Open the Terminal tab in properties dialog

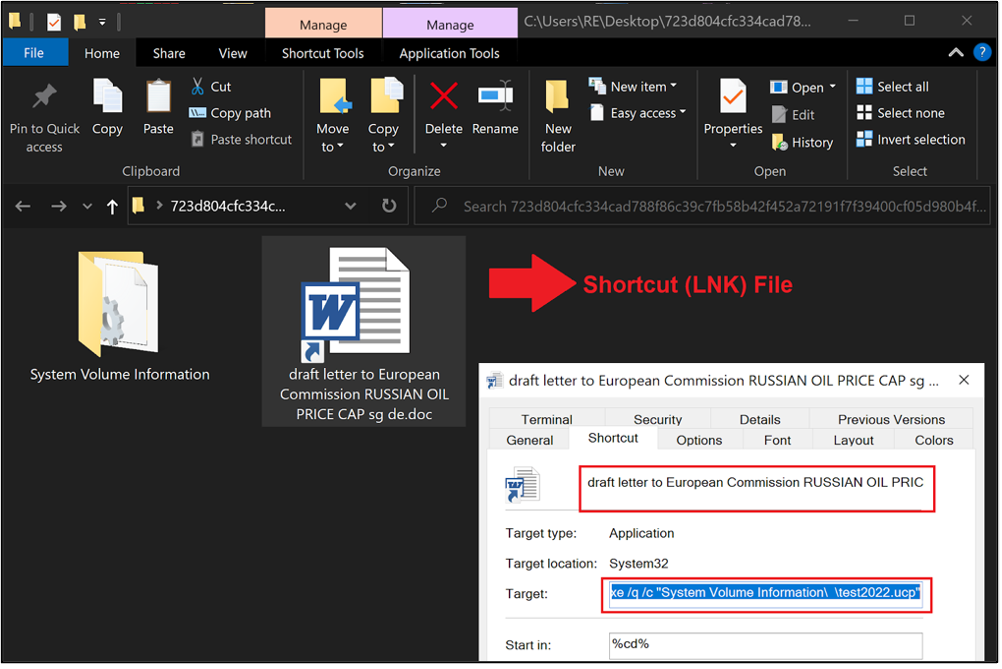pyautogui.click(x=546, y=419)
